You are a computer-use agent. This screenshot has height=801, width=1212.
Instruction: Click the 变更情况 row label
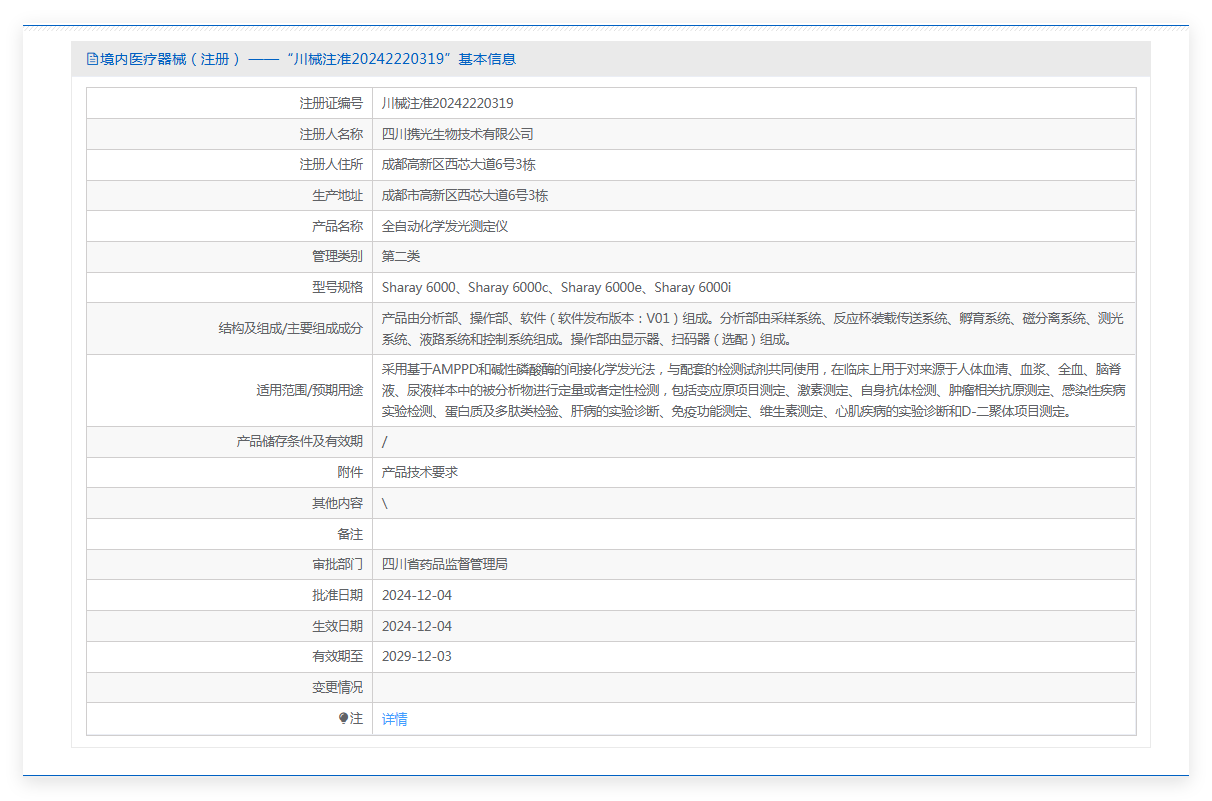[x=337, y=687]
